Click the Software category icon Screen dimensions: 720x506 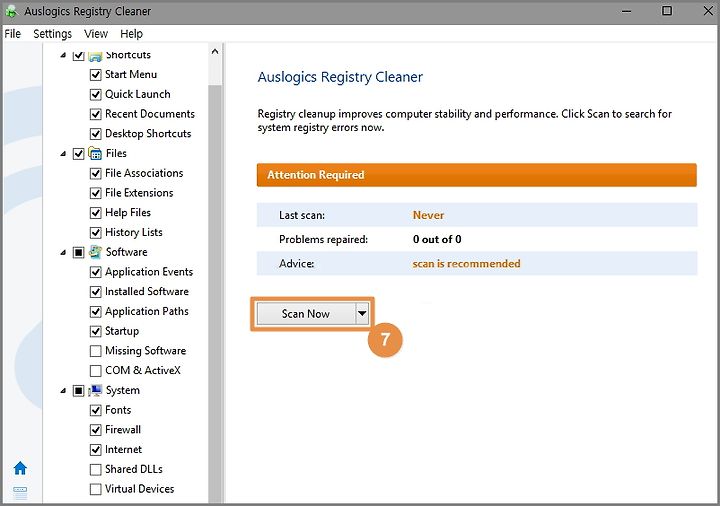point(95,252)
